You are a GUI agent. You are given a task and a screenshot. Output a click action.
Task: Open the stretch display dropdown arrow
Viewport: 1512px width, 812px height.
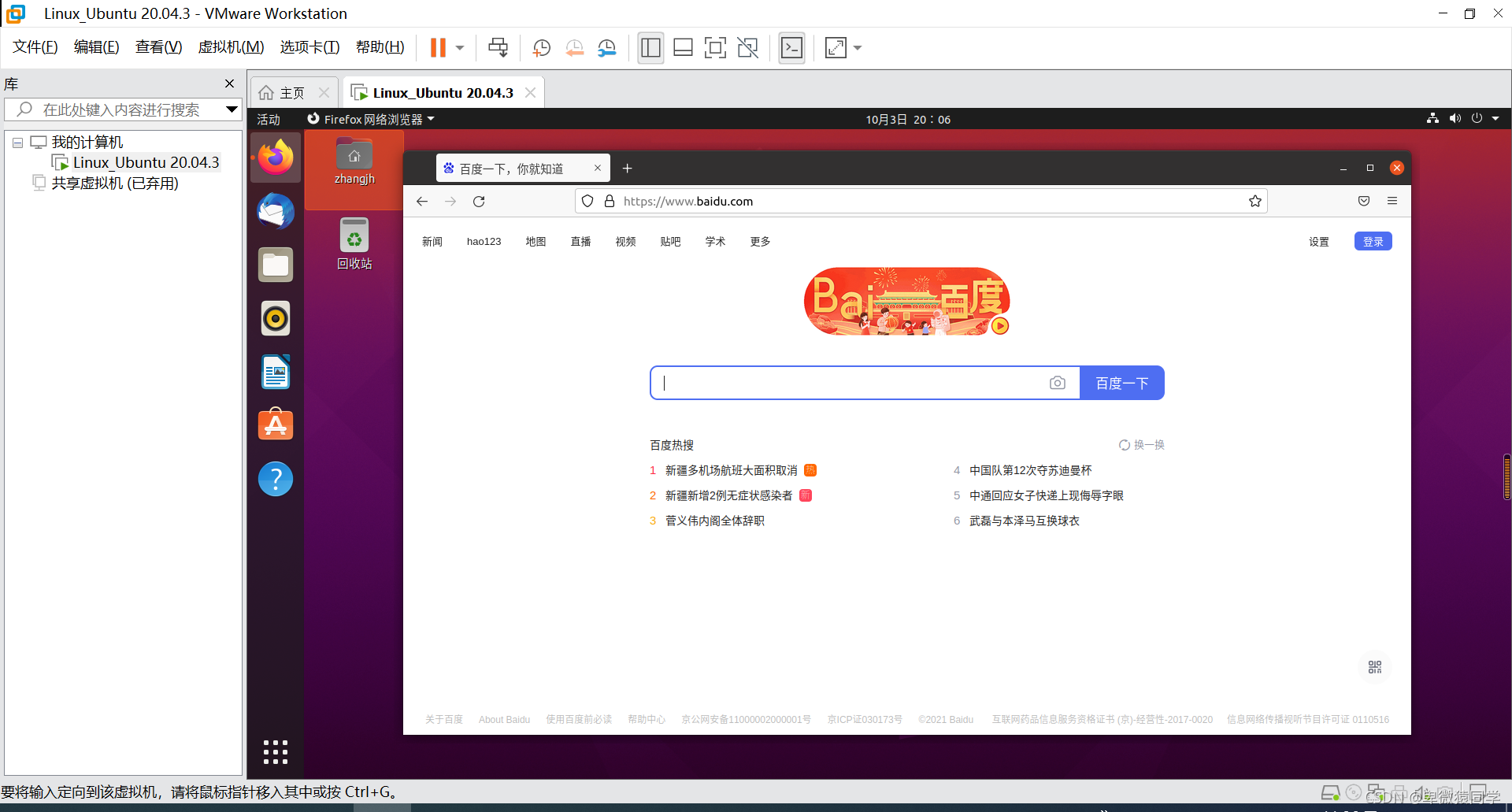[x=858, y=48]
